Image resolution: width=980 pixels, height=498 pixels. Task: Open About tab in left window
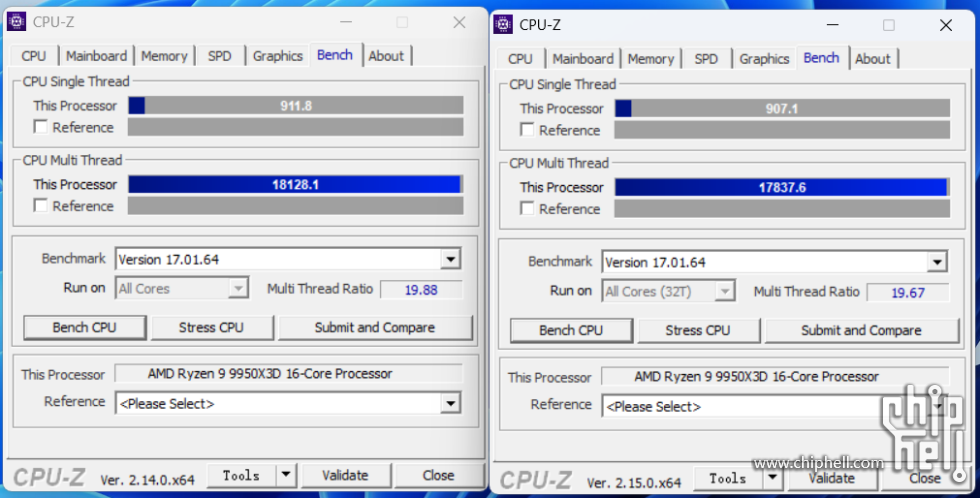point(386,56)
